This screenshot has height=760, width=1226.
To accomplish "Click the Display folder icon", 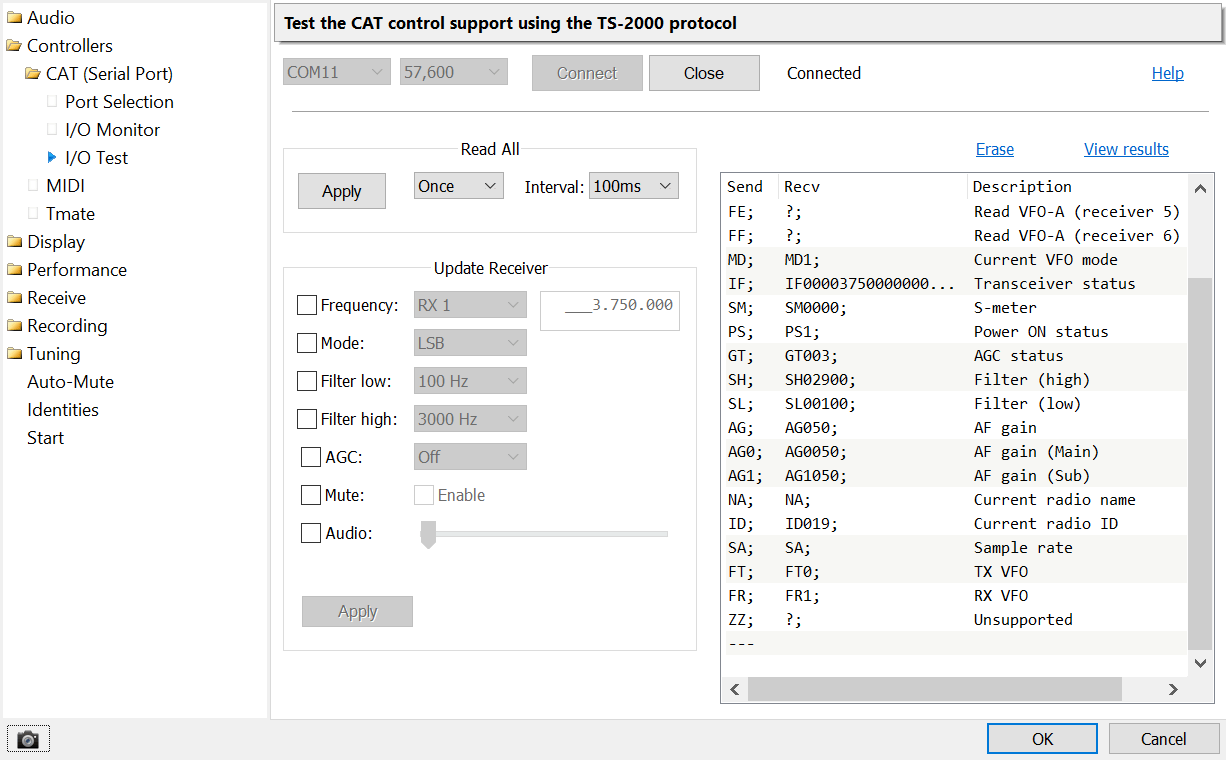I will [x=14, y=242].
